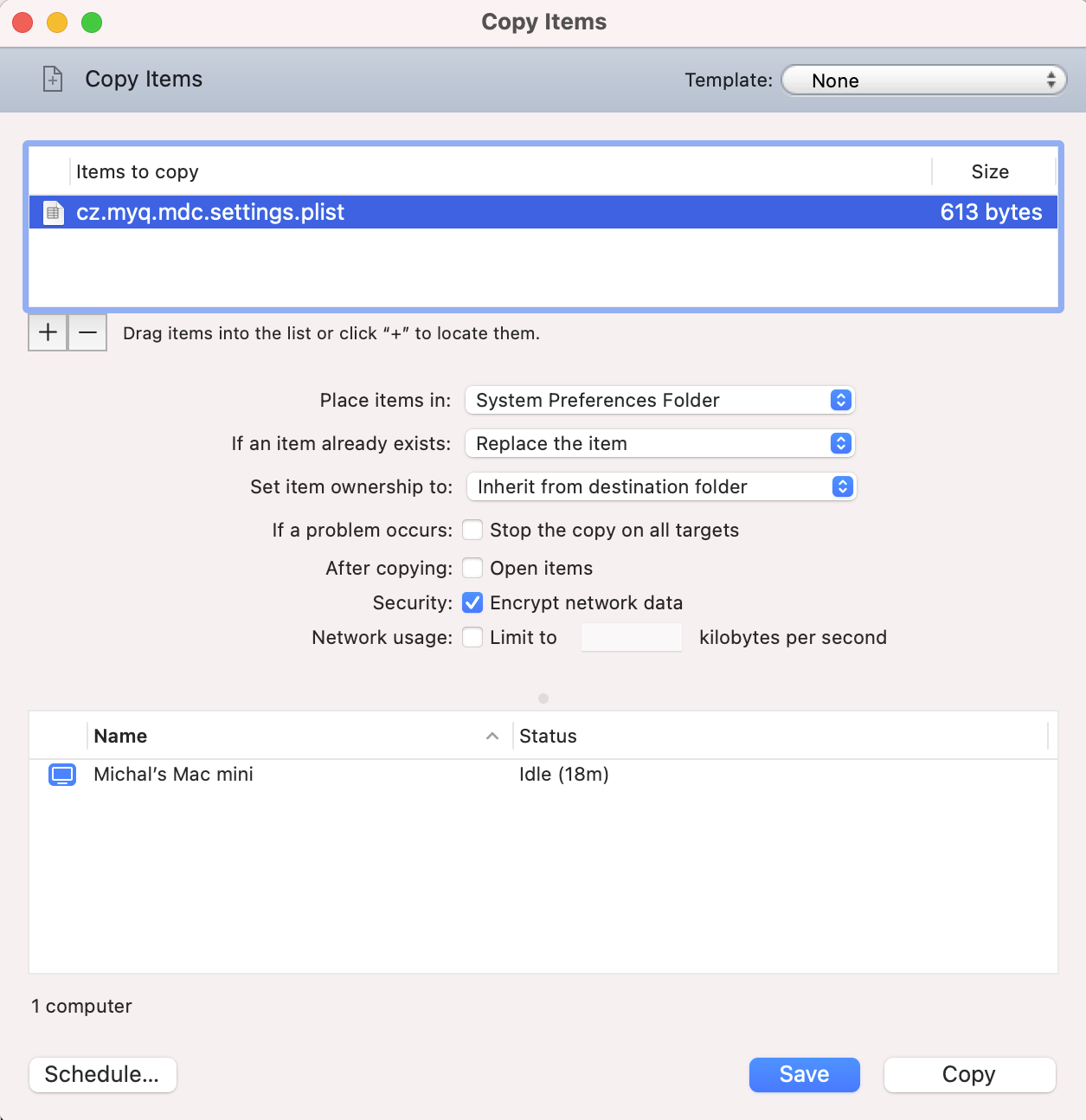Click the Save button

coord(804,1074)
